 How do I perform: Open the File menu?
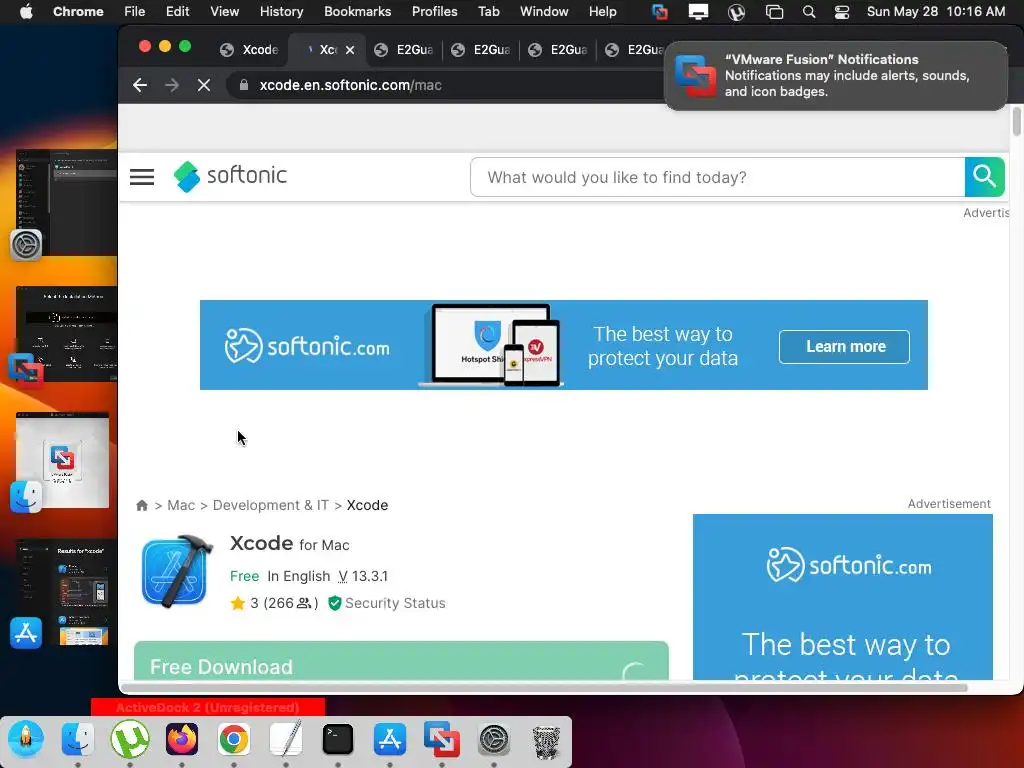pos(135,12)
